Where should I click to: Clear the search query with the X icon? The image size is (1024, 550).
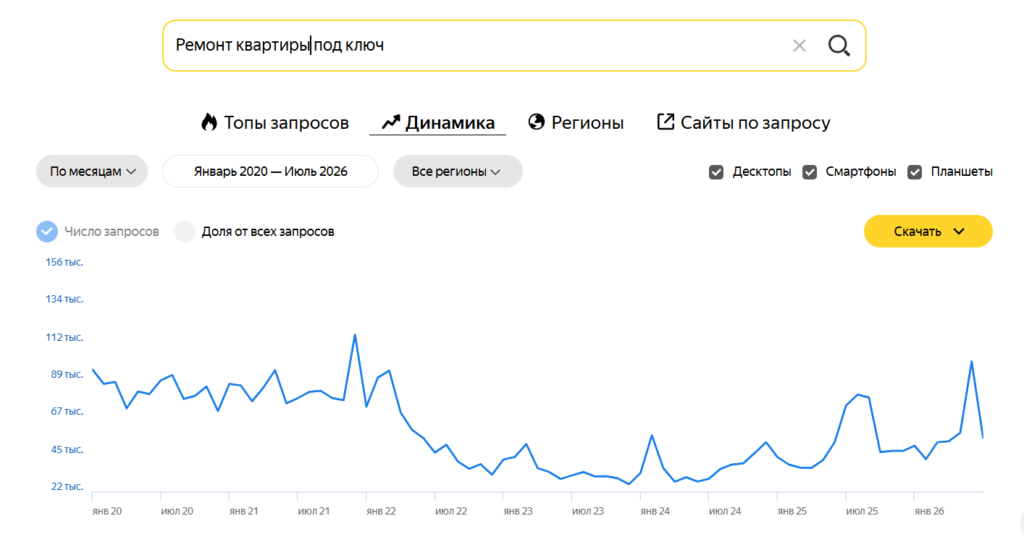[799, 46]
